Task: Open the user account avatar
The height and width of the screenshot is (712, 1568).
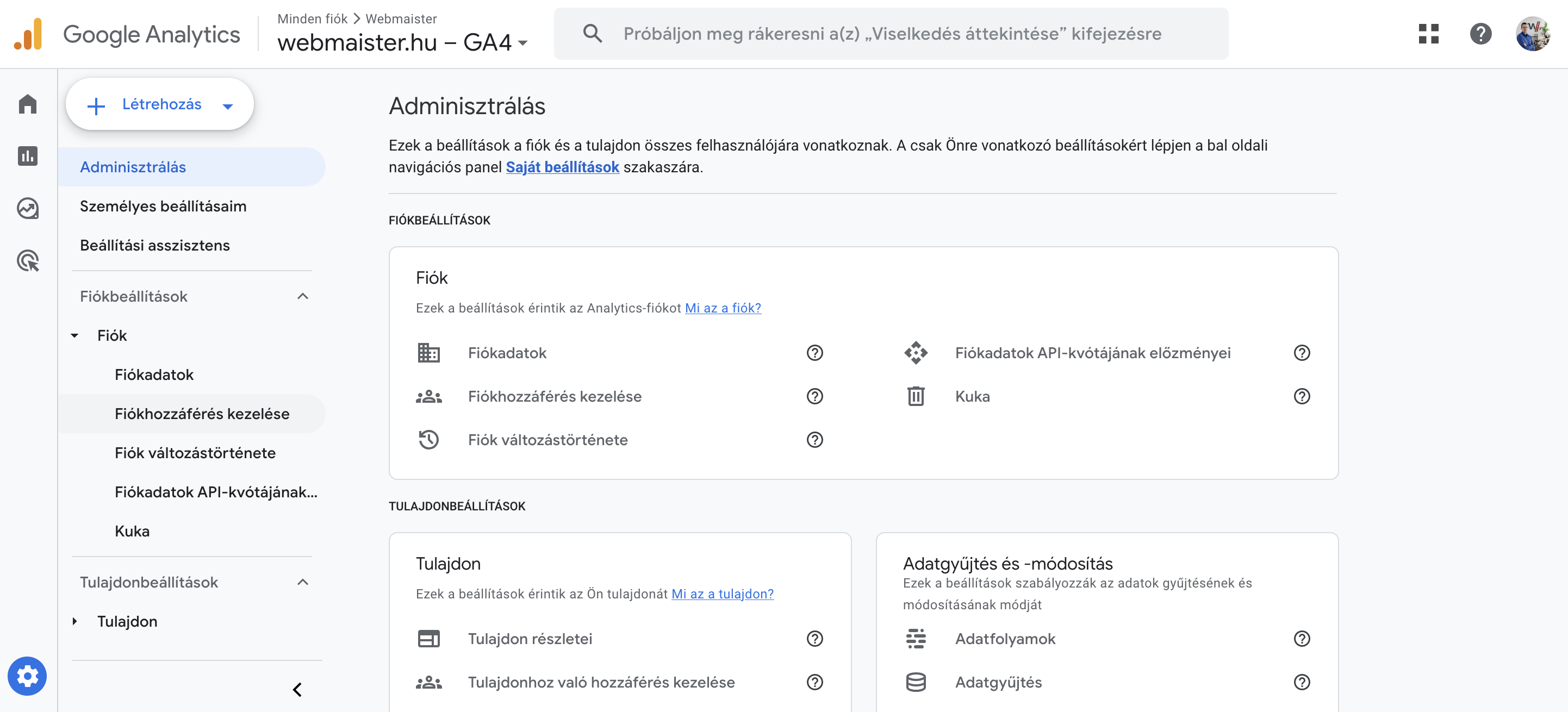Action: (x=1533, y=34)
